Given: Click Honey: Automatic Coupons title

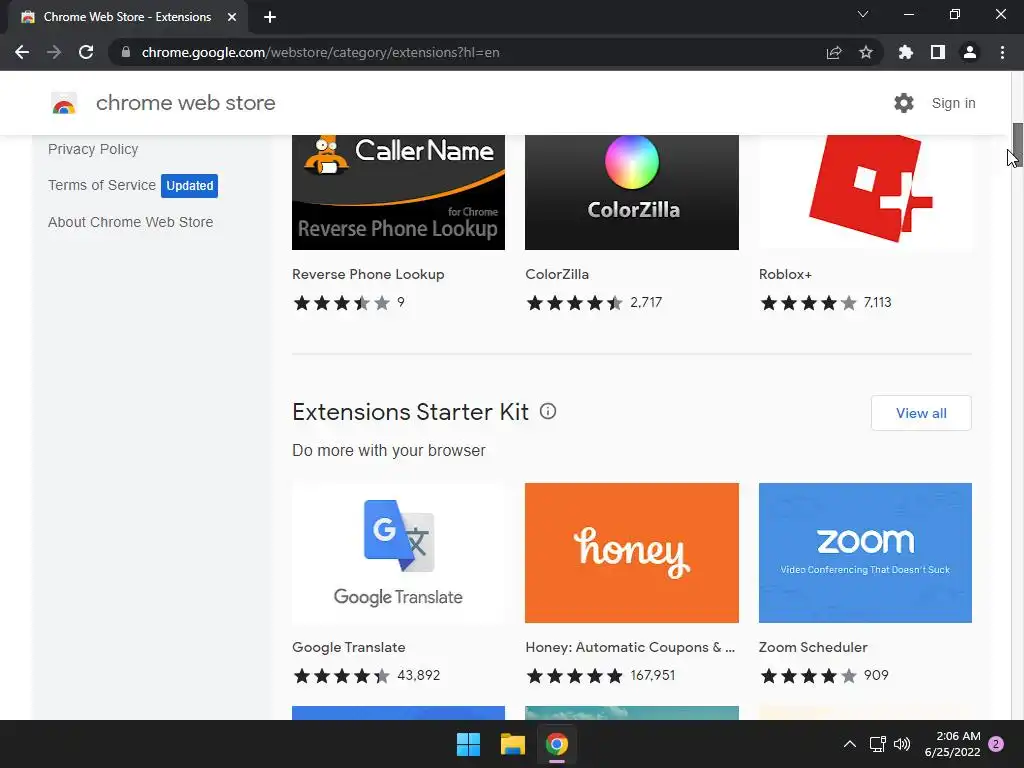Looking at the screenshot, I should pos(630,647).
